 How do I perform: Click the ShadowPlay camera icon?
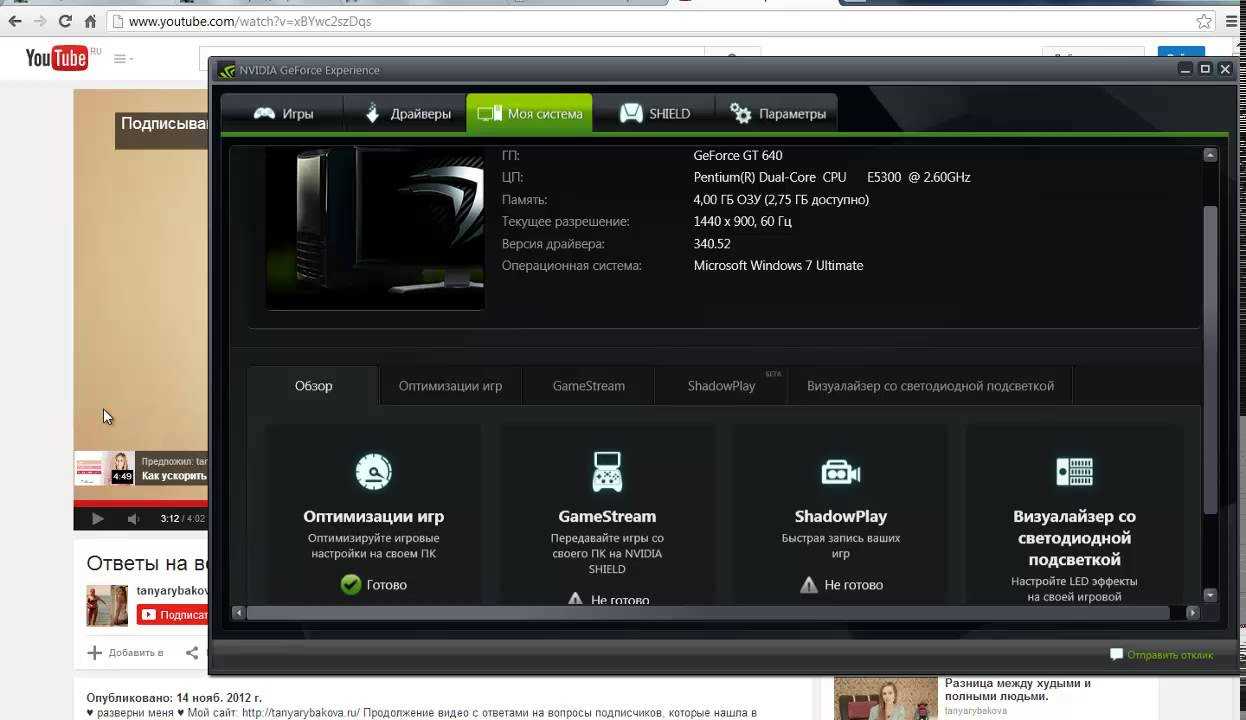pyautogui.click(x=841, y=472)
